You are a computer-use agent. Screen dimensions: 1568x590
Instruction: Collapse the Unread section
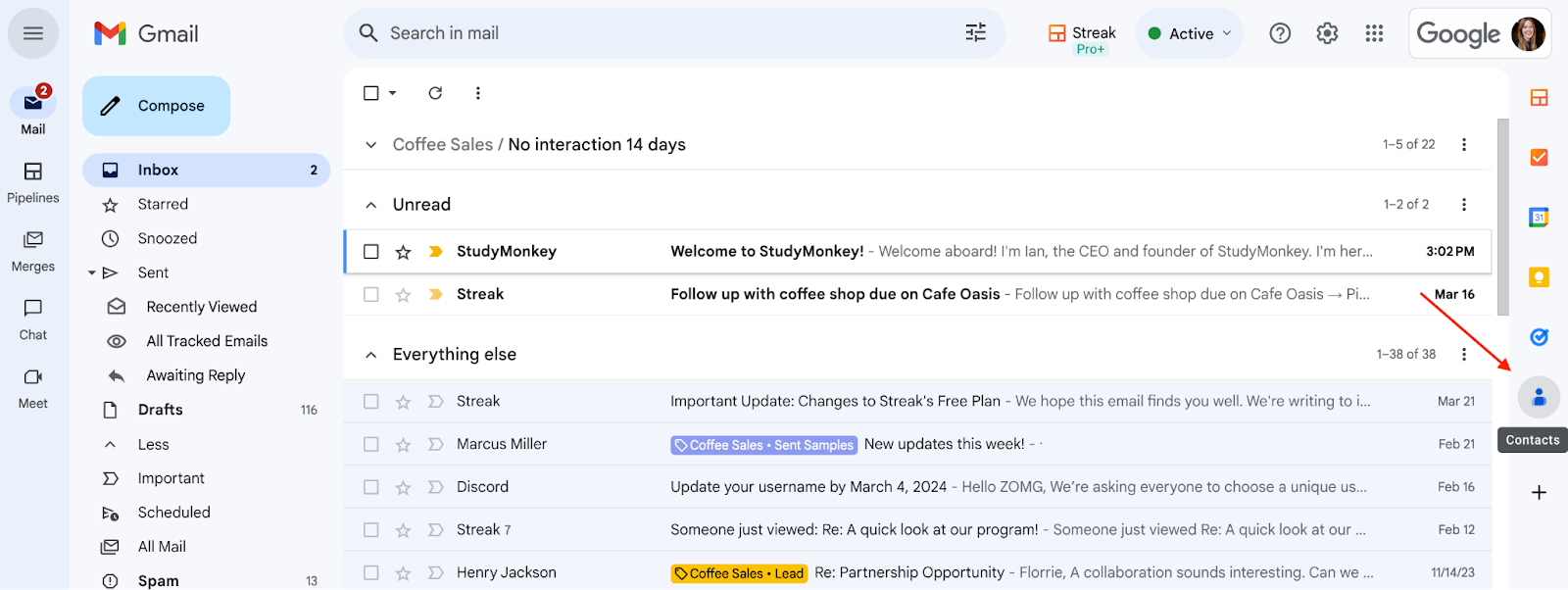coord(370,205)
